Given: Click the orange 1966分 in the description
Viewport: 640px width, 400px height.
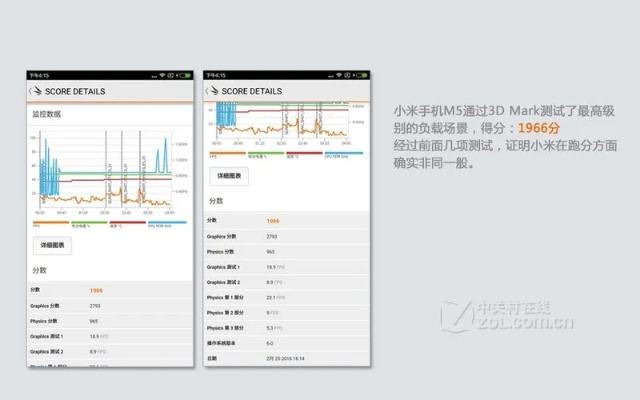Looking at the screenshot, I should [x=539, y=128].
